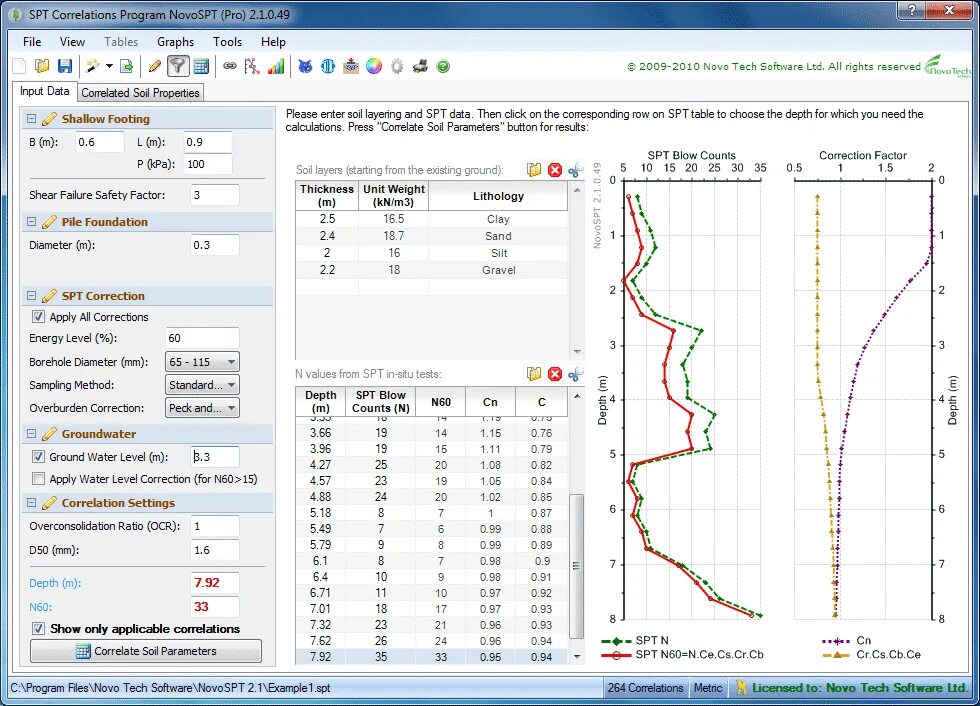Click the Open file folder toolbar icon
Image resolution: width=980 pixels, height=706 pixels.
pos(42,66)
